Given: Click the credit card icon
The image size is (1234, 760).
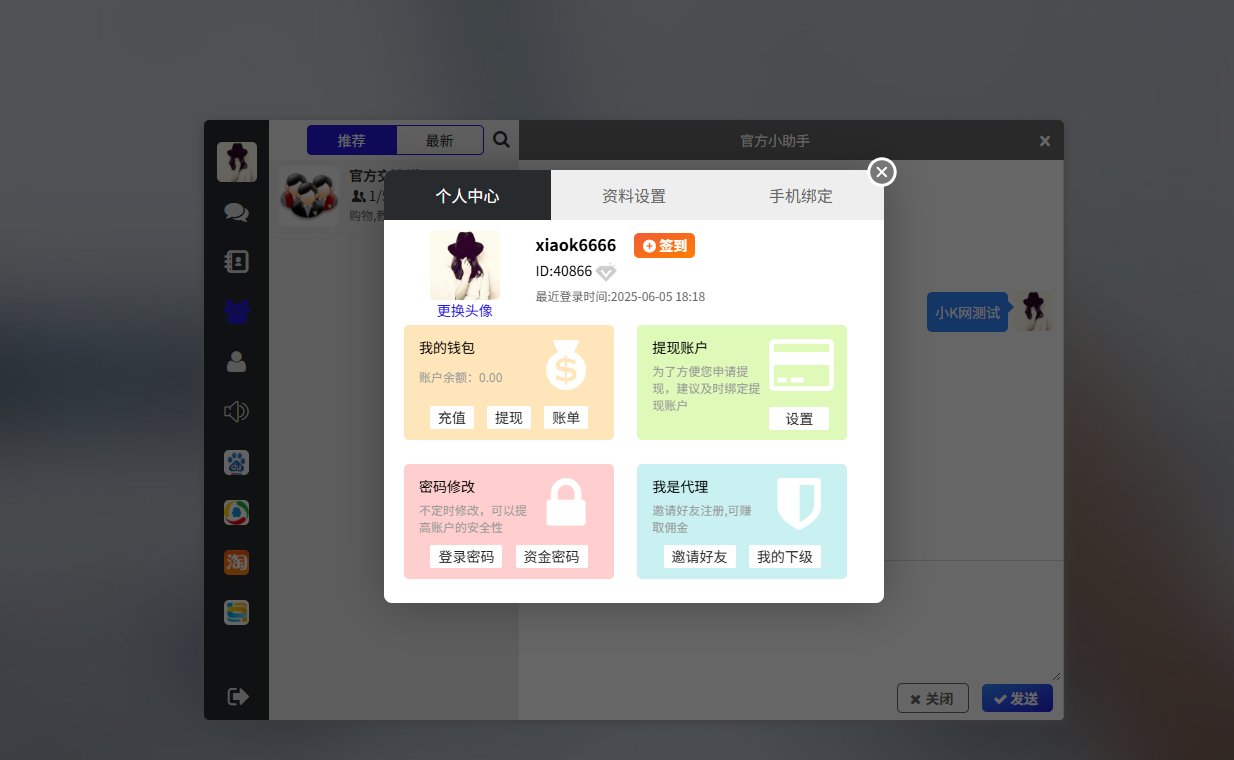Looking at the screenshot, I should point(801,365).
